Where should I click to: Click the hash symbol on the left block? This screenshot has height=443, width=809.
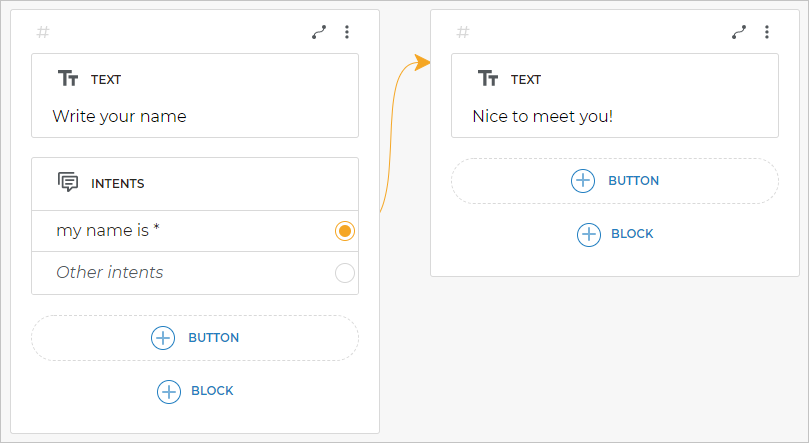coord(43,32)
